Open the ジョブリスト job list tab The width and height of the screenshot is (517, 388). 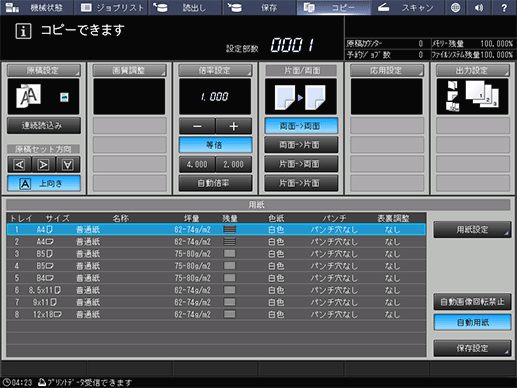pyautogui.click(x=111, y=7)
